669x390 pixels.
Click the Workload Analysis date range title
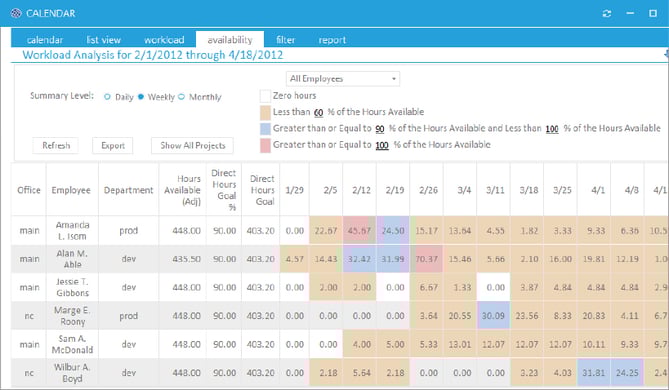click(153, 55)
